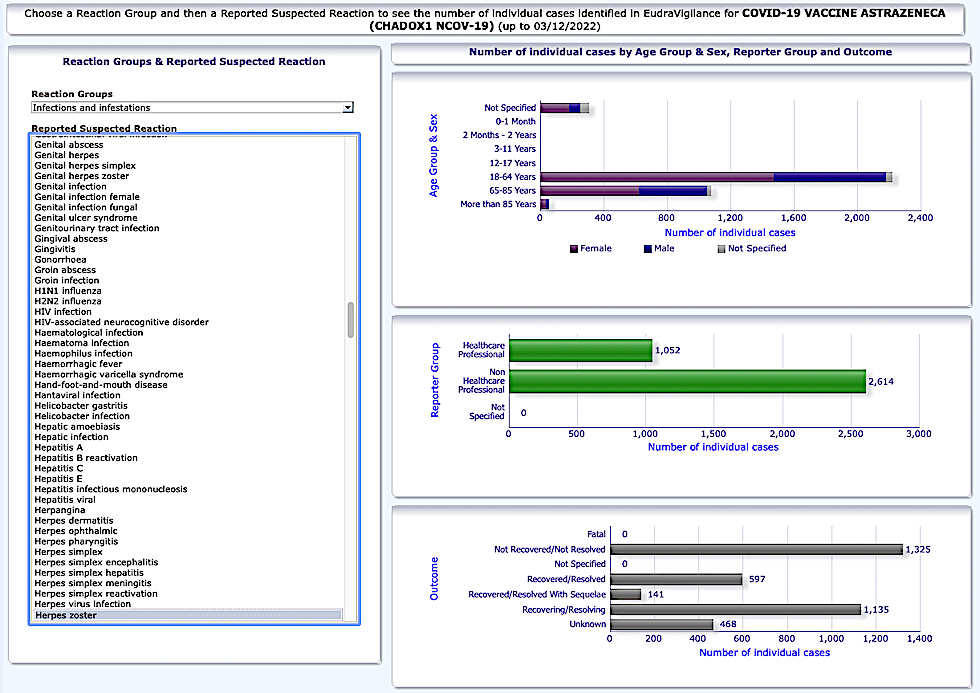Select 'Hepatitis E' in the list
Screen dimensions: 980x693
58,479
